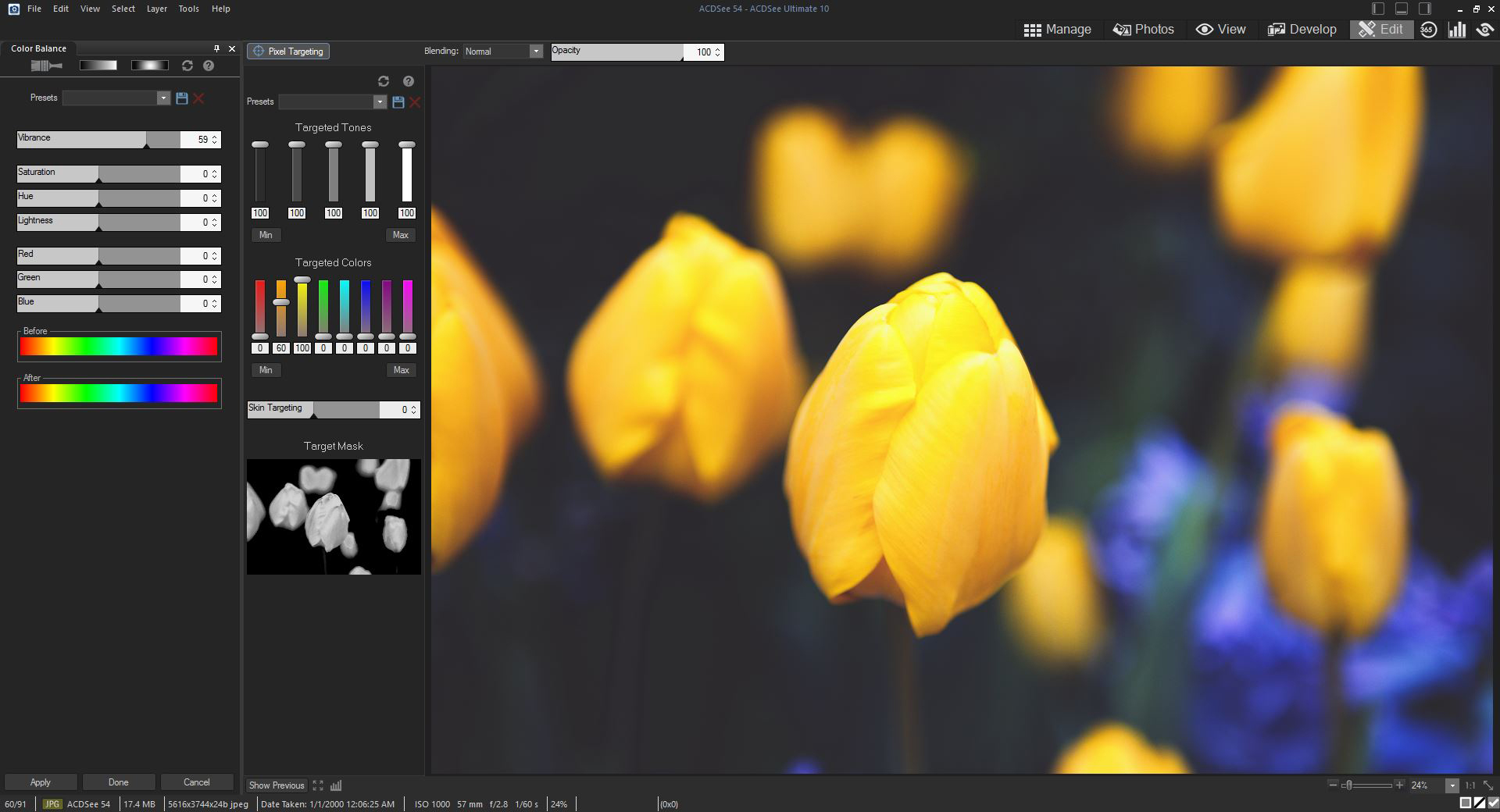Toggle the Pixel Targeting button
Image resolution: width=1500 pixels, height=812 pixels.
pyautogui.click(x=288, y=52)
